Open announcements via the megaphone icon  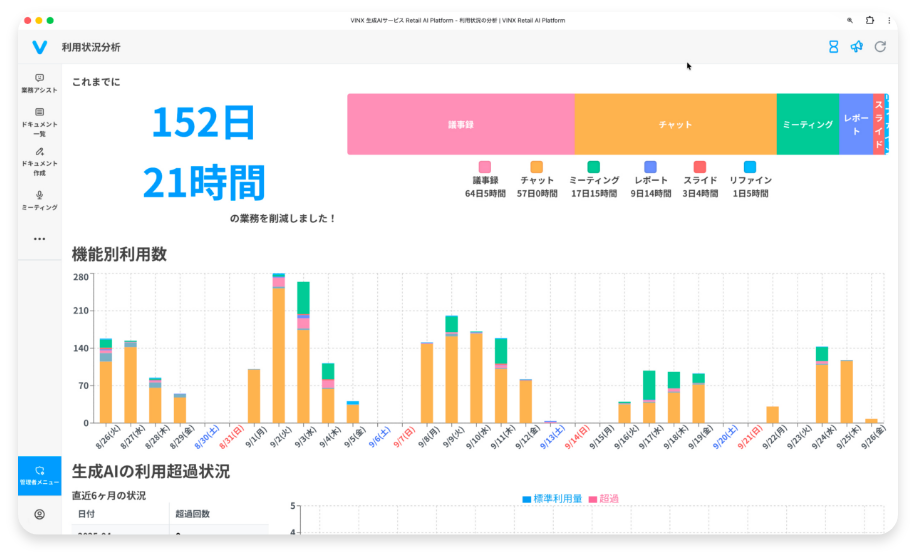pyautogui.click(x=856, y=47)
